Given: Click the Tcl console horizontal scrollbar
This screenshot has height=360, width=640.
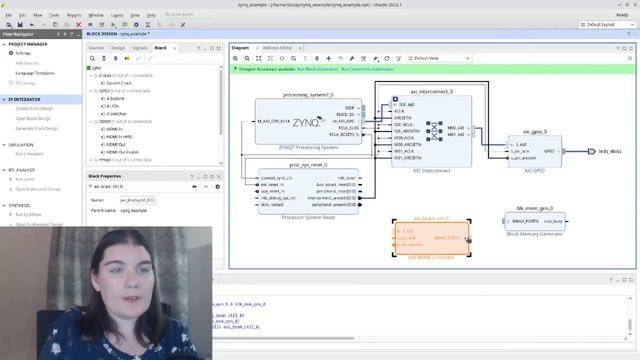Looking at the screenshot, I should tap(283, 338).
